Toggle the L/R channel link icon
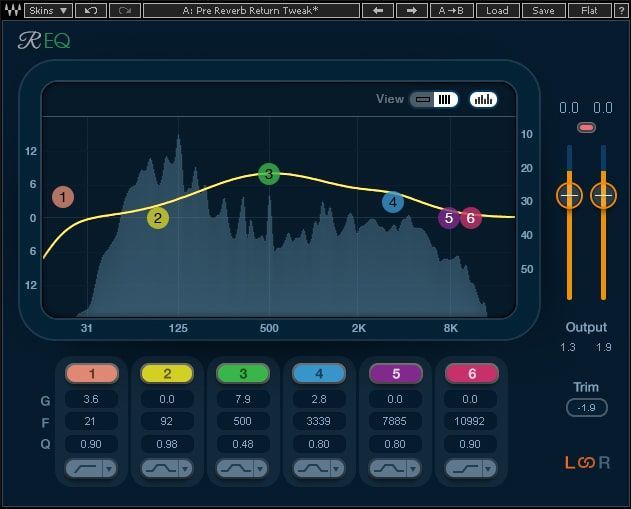Screen dimensions: 631x509 (586, 463)
